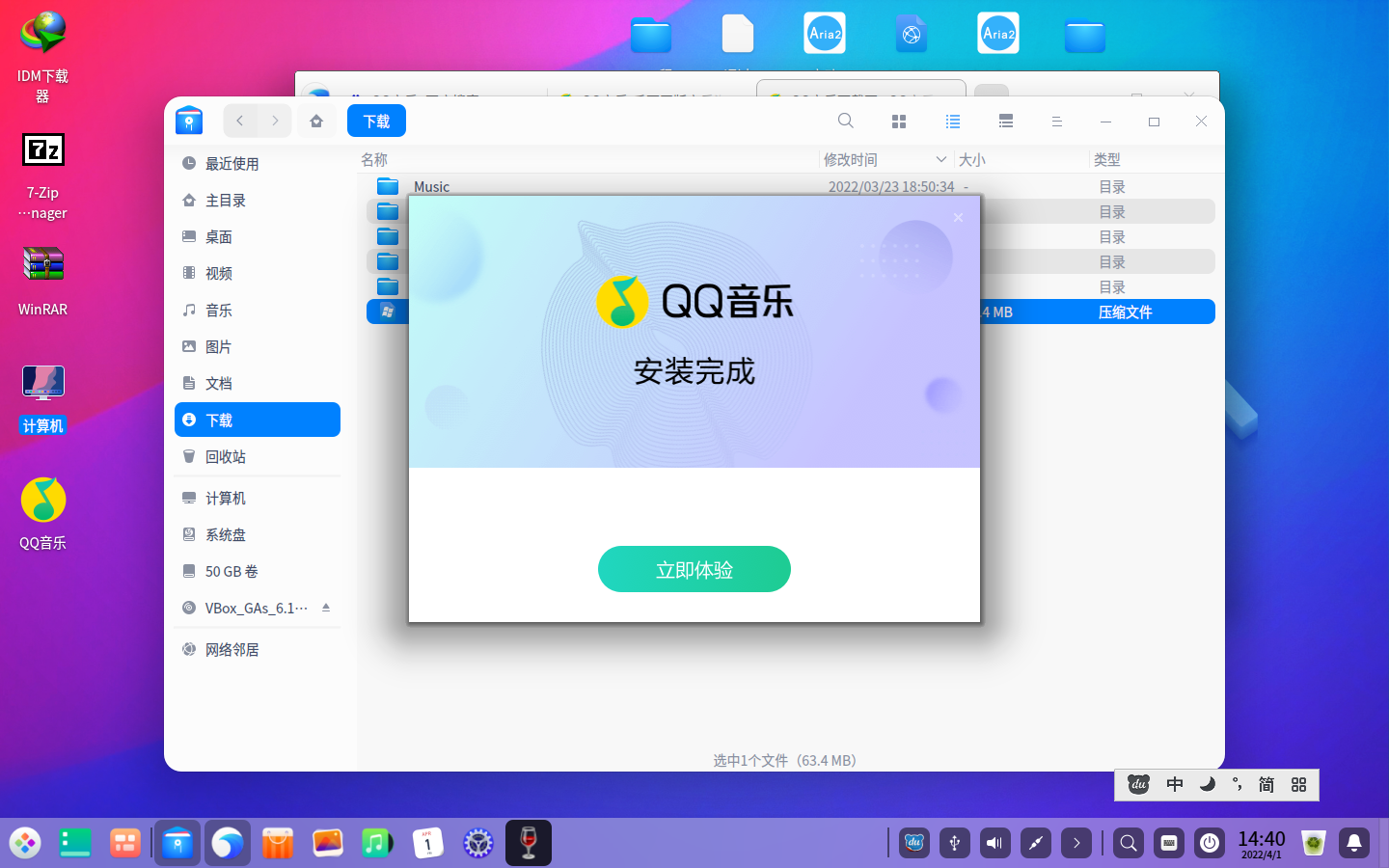Sort files by 类型 column
The width and height of the screenshot is (1389, 868).
point(1107,159)
